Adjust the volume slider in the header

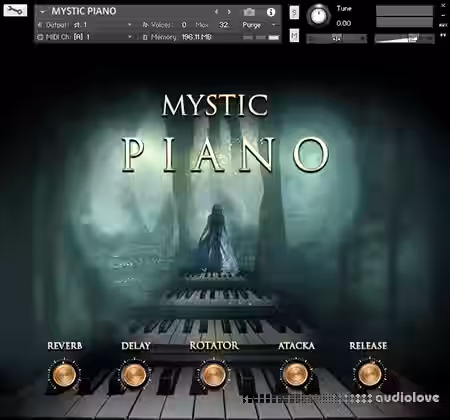[x=405, y=39]
